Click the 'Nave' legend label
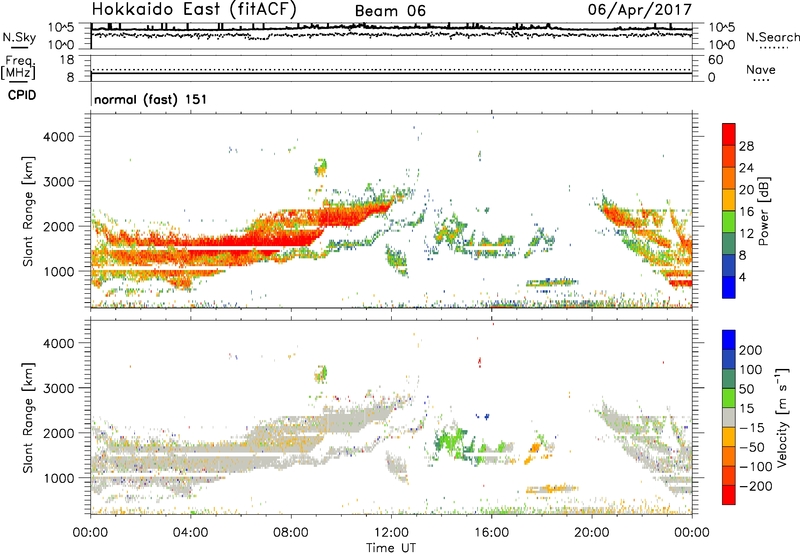The width and height of the screenshot is (800, 554). 761,70
